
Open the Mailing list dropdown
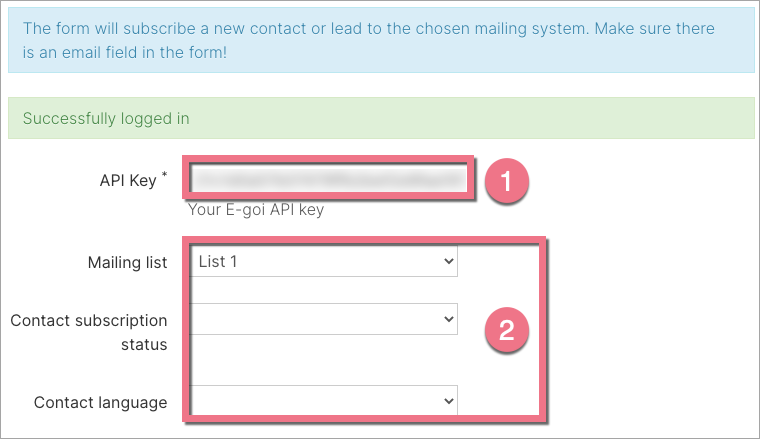324,262
